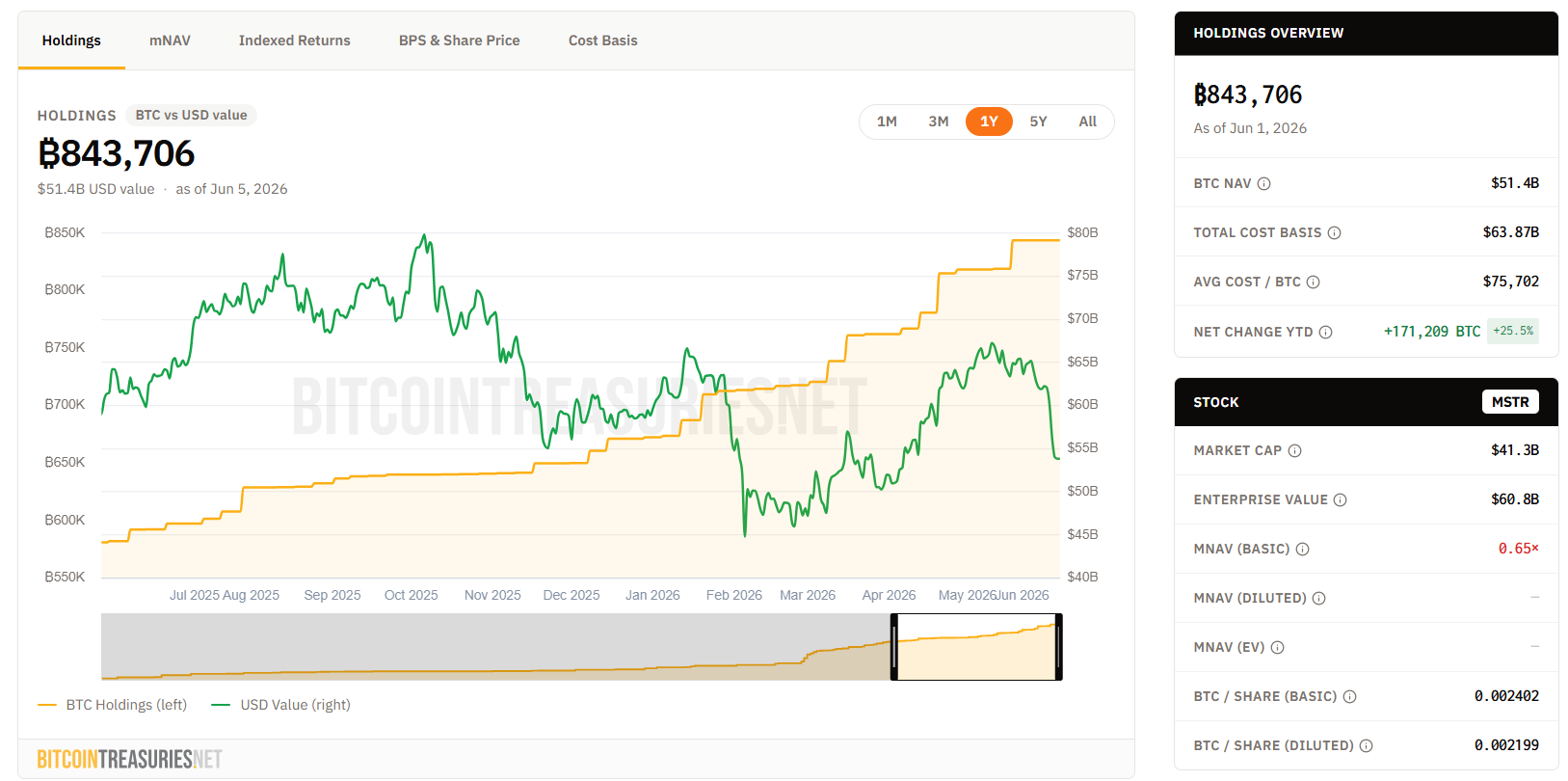The width and height of the screenshot is (1568, 781).
Task: Click mNAV (EV) info icon
Action: (x=1278, y=647)
